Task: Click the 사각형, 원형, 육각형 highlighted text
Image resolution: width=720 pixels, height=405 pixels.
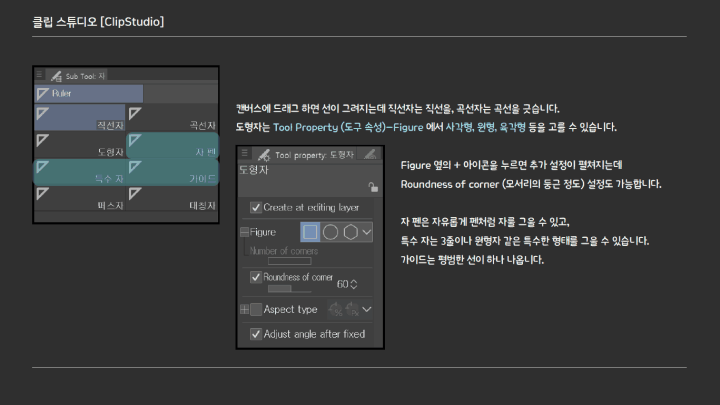Action: point(485,127)
